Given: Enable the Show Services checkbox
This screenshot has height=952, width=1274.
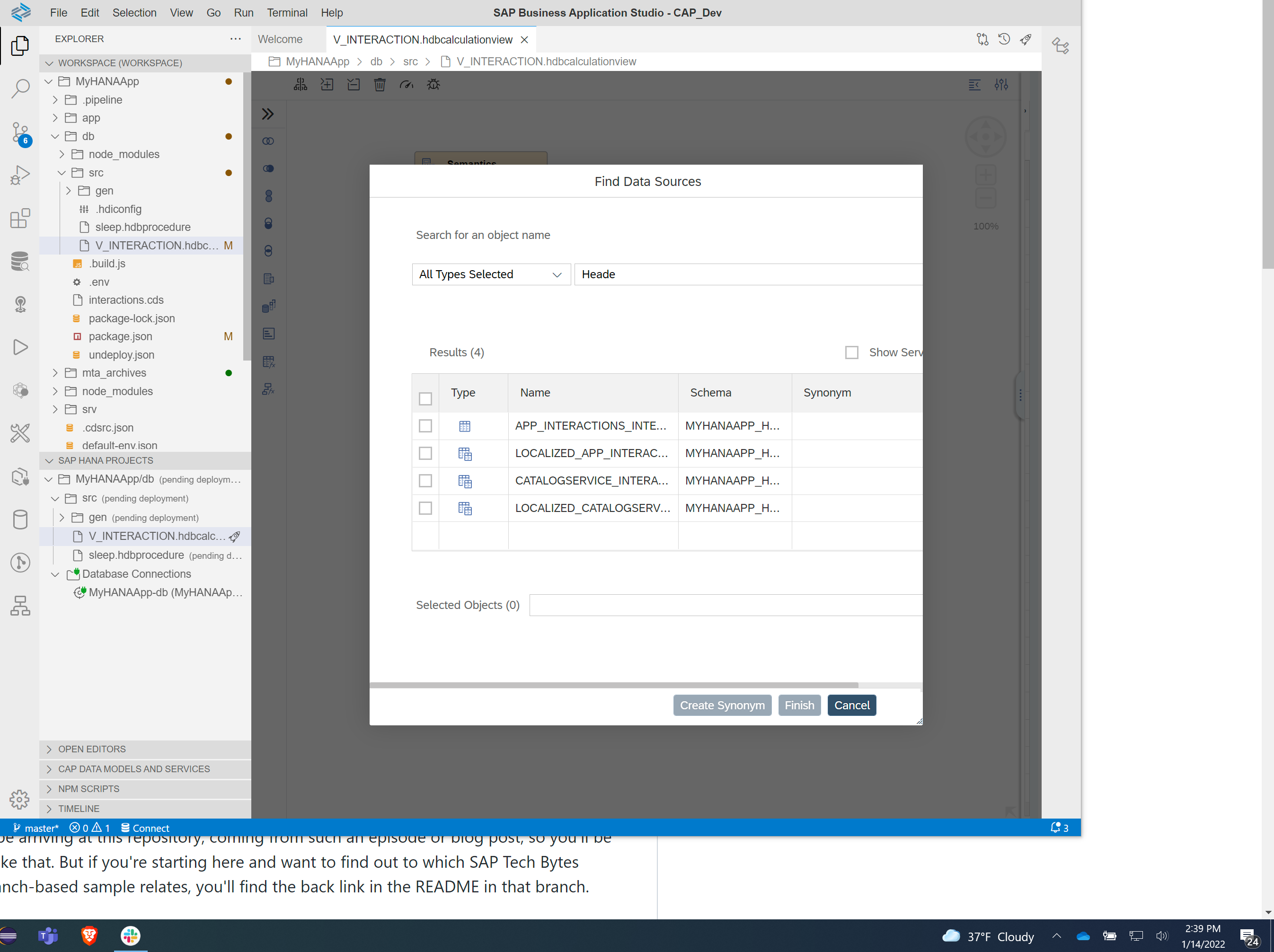Looking at the screenshot, I should point(852,352).
